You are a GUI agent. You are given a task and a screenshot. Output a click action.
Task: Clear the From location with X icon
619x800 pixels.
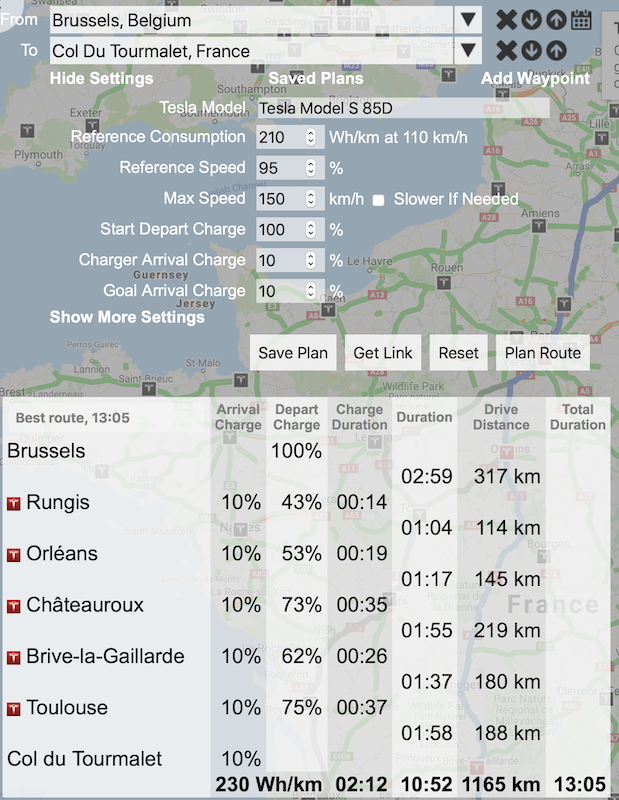point(506,20)
